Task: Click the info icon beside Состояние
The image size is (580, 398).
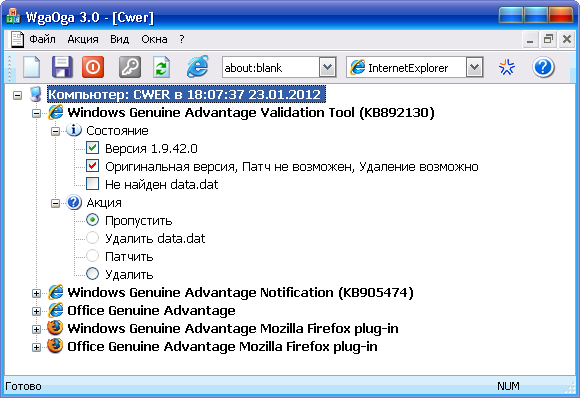Action: pyautogui.click(x=74, y=130)
